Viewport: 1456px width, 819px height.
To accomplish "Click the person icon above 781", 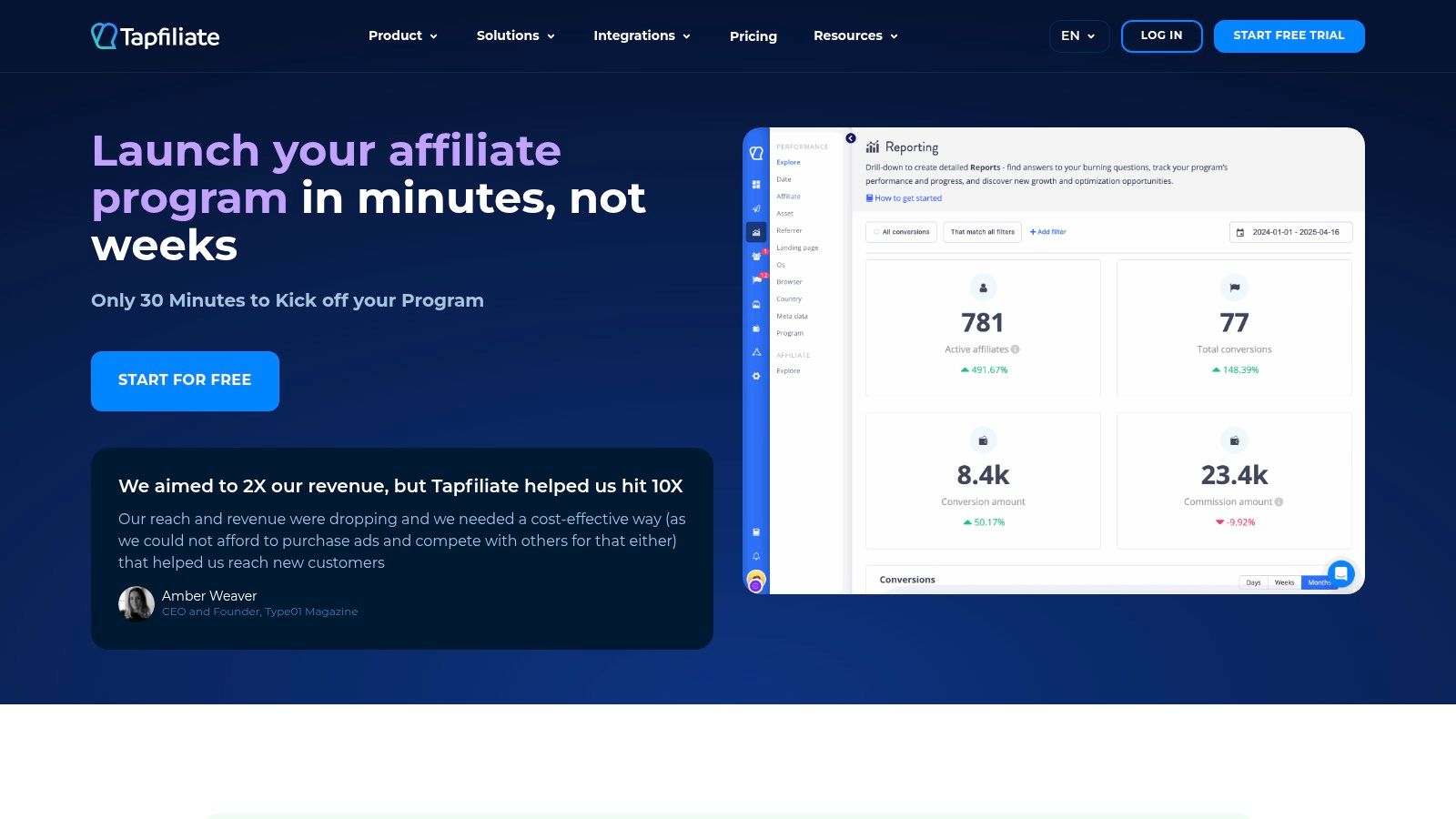I will pyautogui.click(x=983, y=288).
